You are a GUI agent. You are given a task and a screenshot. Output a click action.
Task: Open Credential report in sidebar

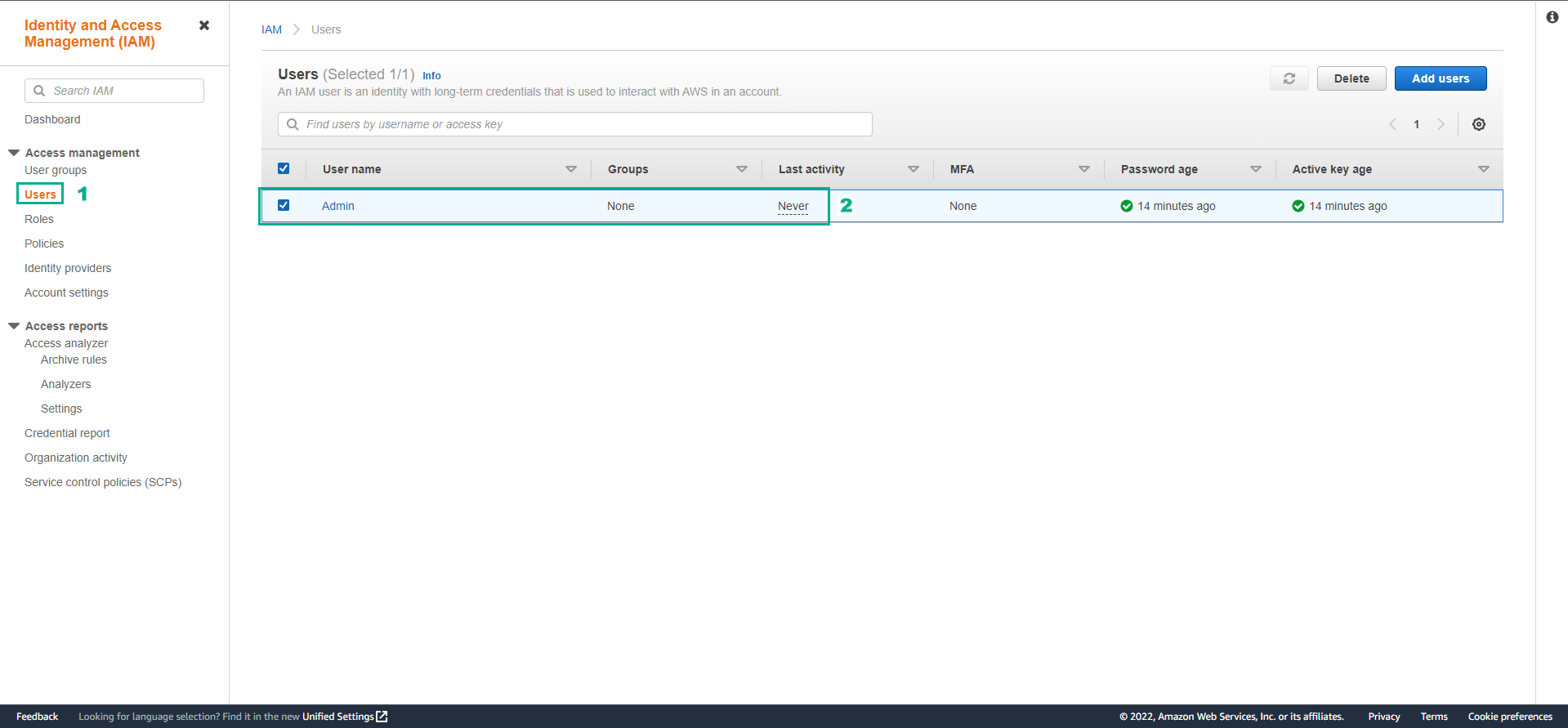tap(67, 433)
